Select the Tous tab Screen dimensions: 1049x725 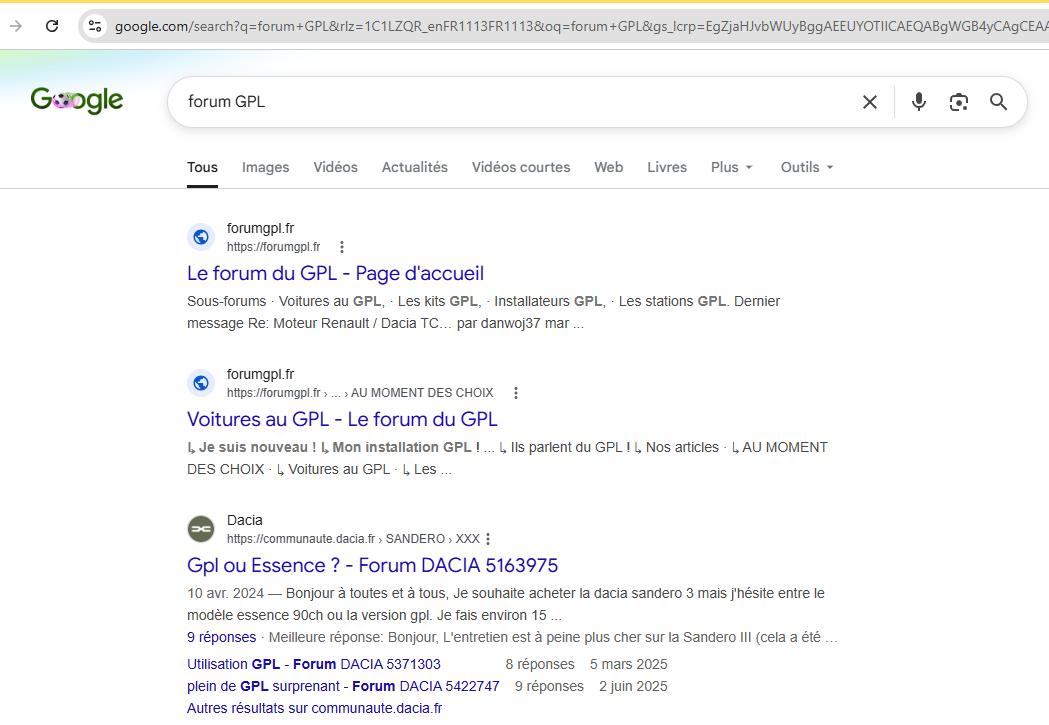pos(202,167)
